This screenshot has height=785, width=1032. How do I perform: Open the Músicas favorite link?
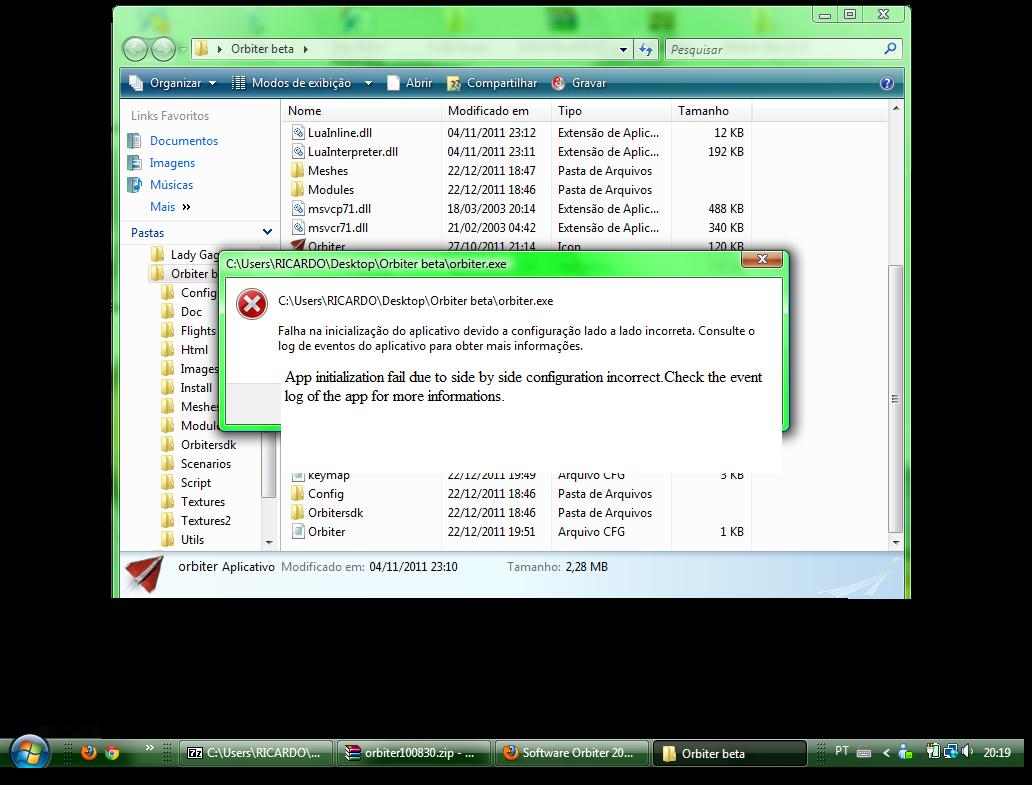(171, 185)
